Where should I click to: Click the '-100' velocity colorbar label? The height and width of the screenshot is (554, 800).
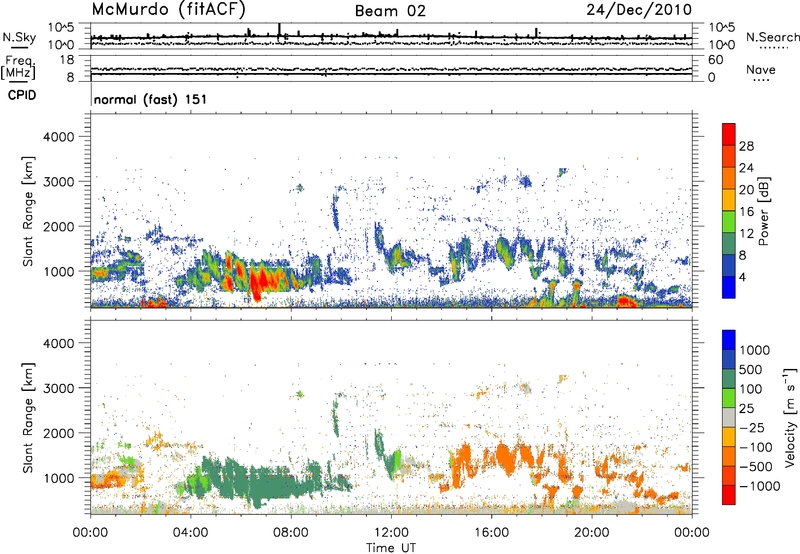[x=755, y=447]
